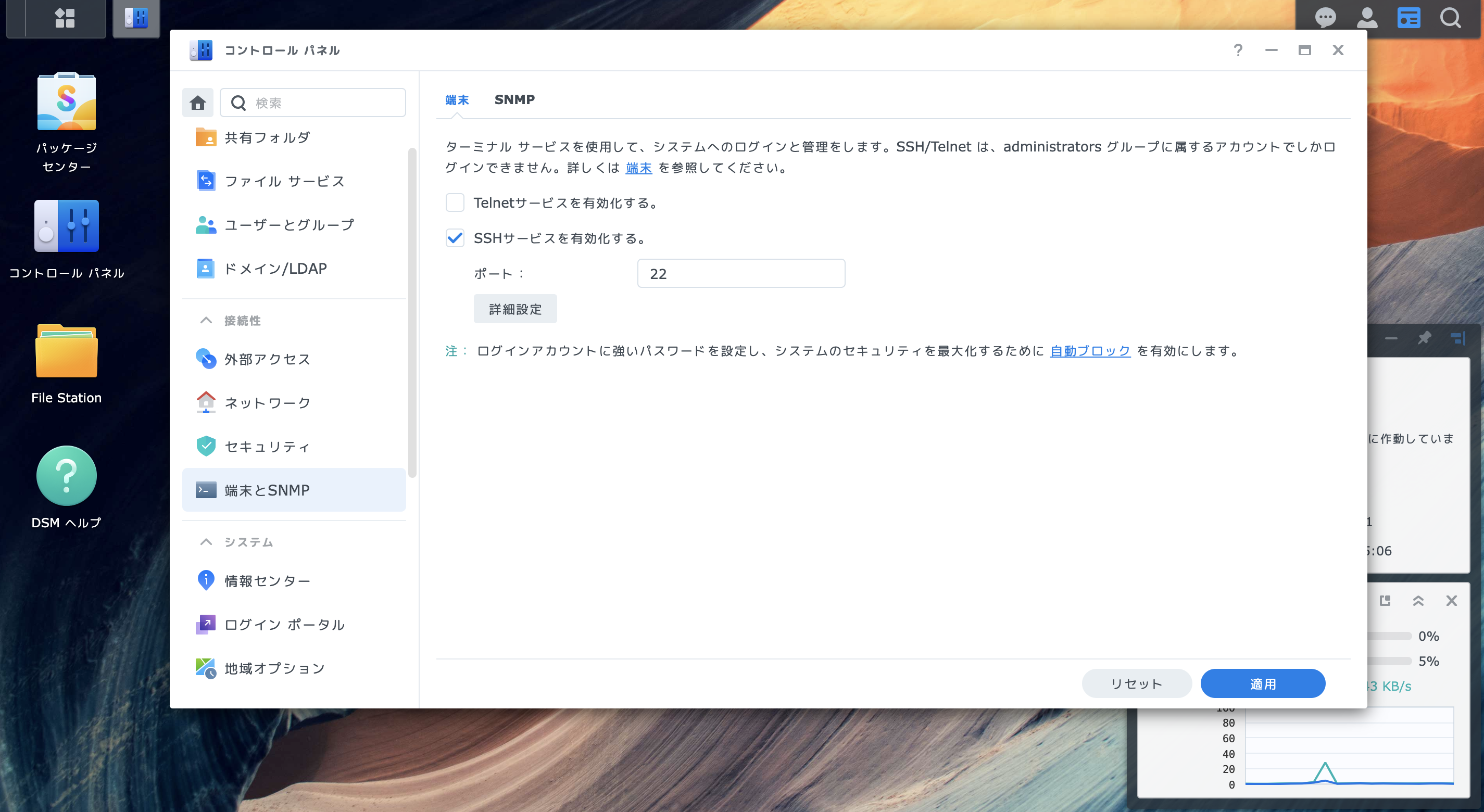Collapse resource monitor widget with double chevron
This screenshot has width=1484, height=812.
click(x=1418, y=601)
